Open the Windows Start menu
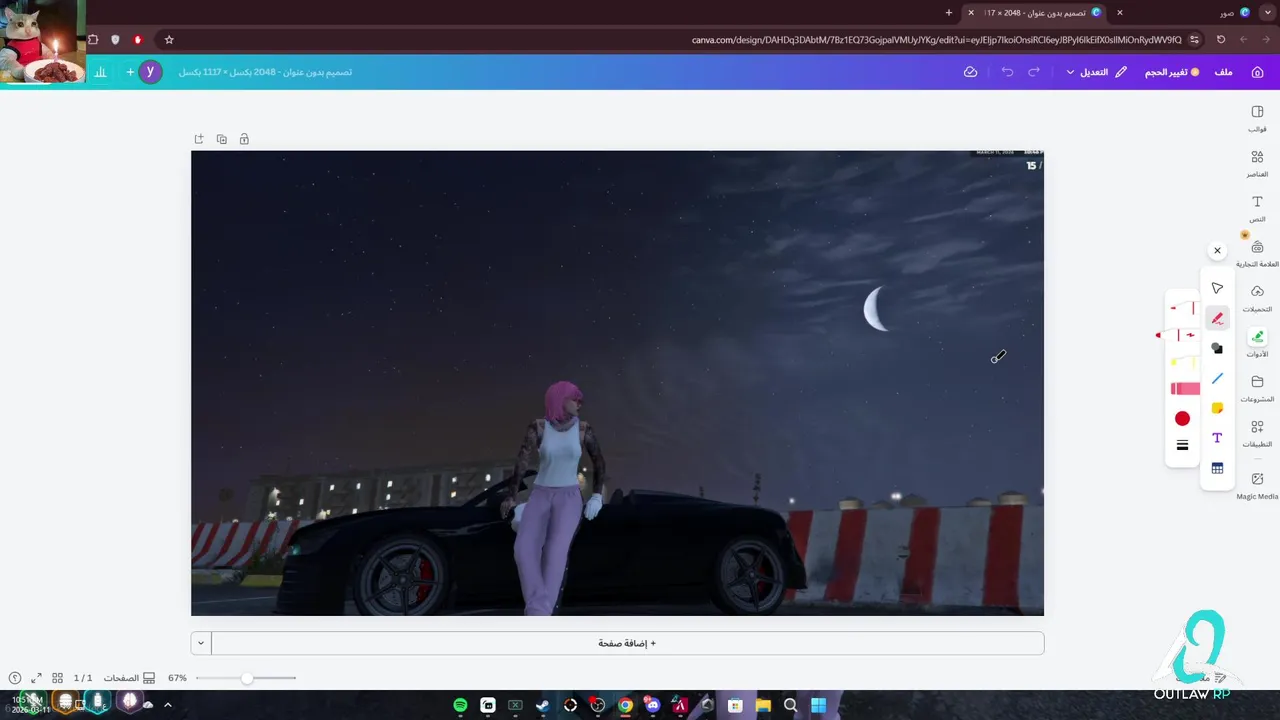The image size is (1280, 720). (x=818, y=705)
